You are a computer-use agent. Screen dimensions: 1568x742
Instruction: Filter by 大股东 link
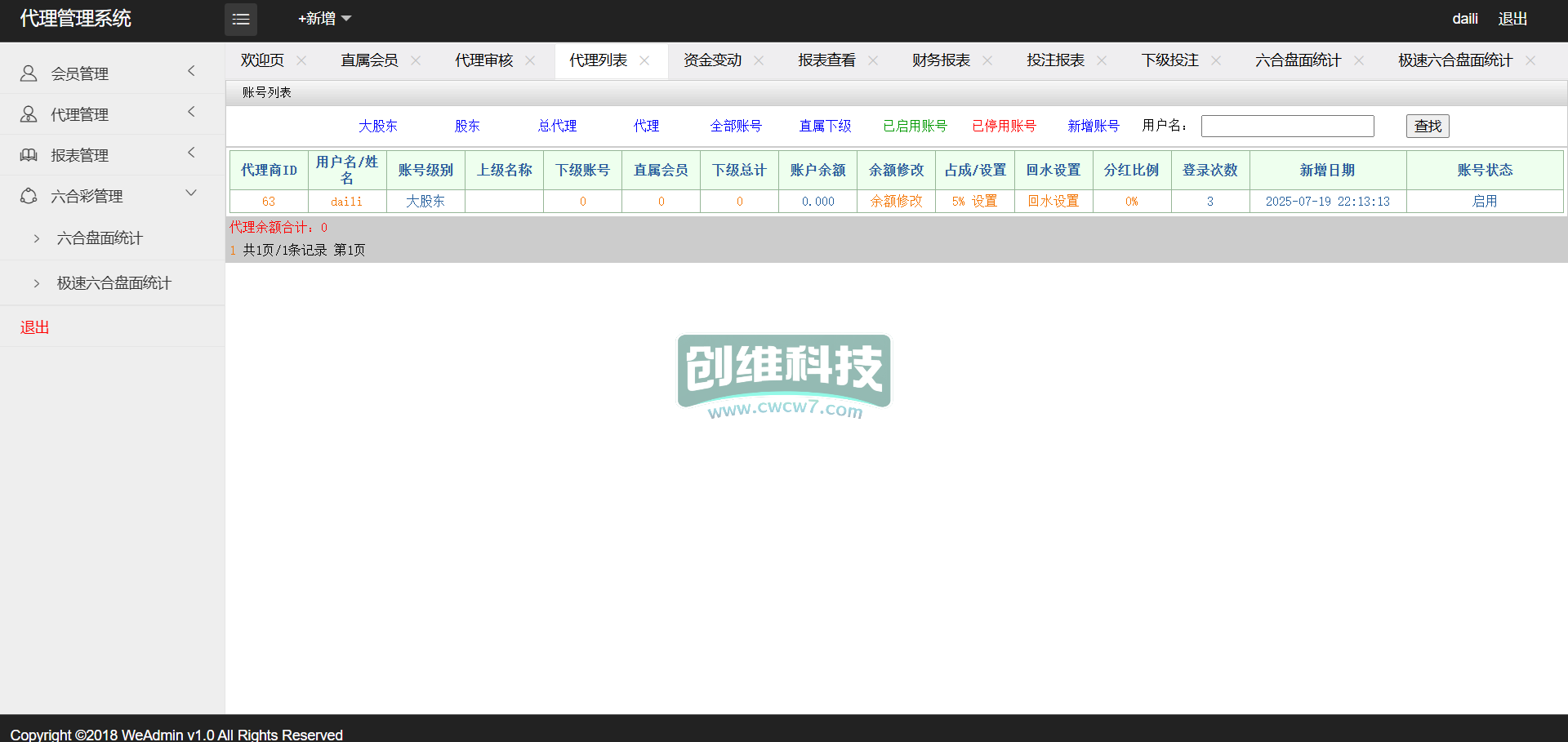click(x=378, y=126)
